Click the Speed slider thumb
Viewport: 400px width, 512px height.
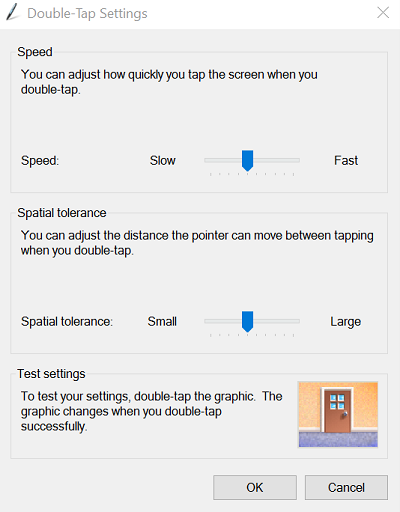pos(247,161)
